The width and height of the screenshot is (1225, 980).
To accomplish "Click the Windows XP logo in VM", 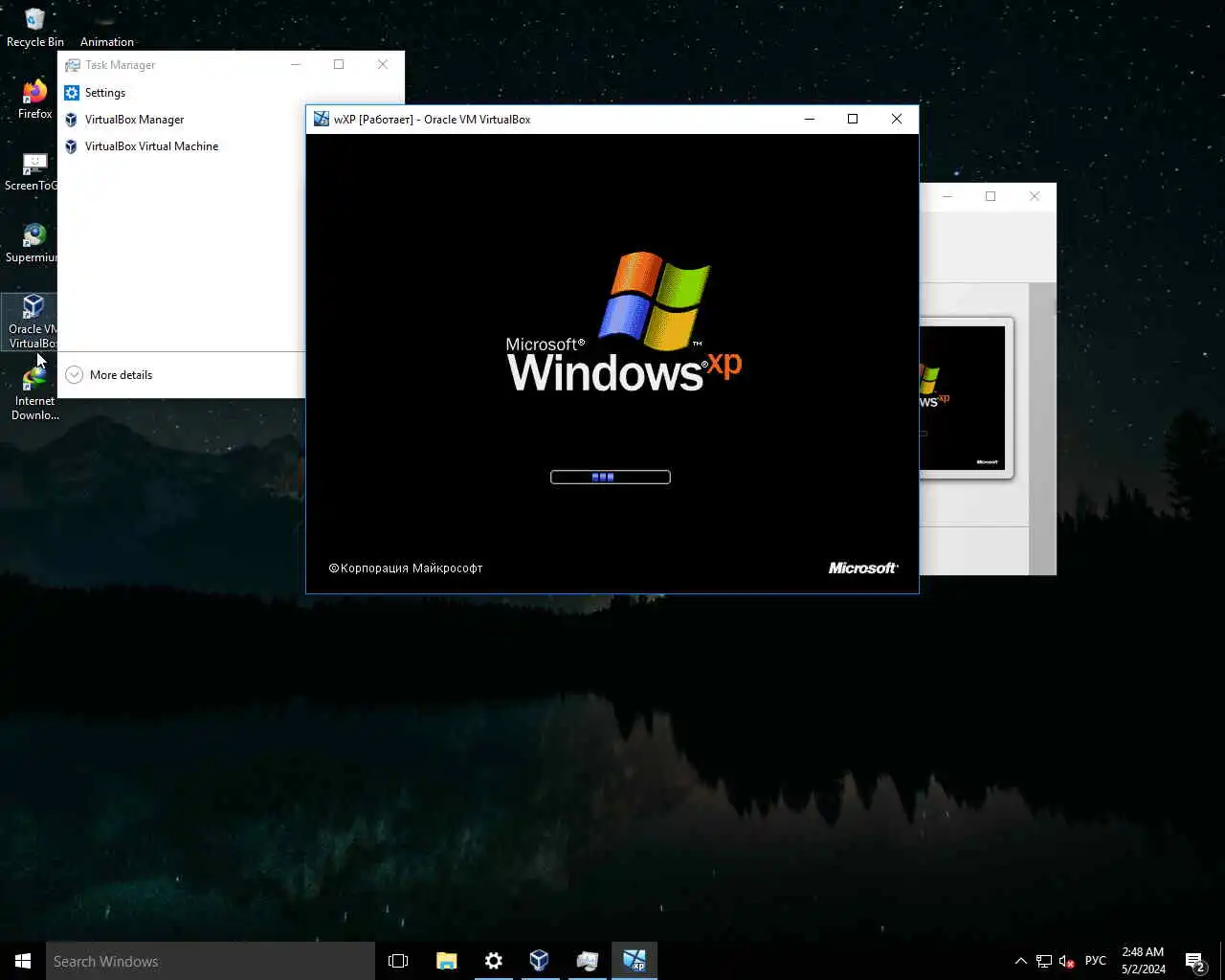I will coord(624,323).
